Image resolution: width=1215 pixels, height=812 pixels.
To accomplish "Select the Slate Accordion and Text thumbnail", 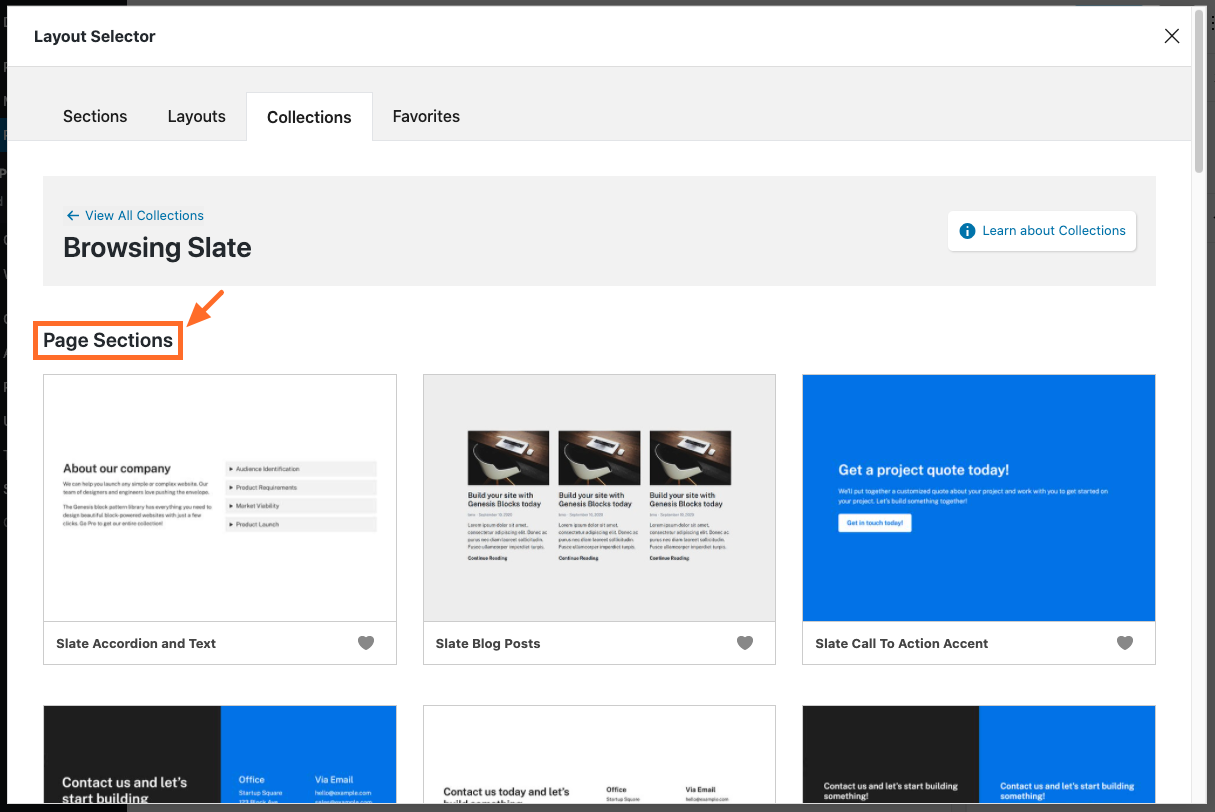I will 220,497.
